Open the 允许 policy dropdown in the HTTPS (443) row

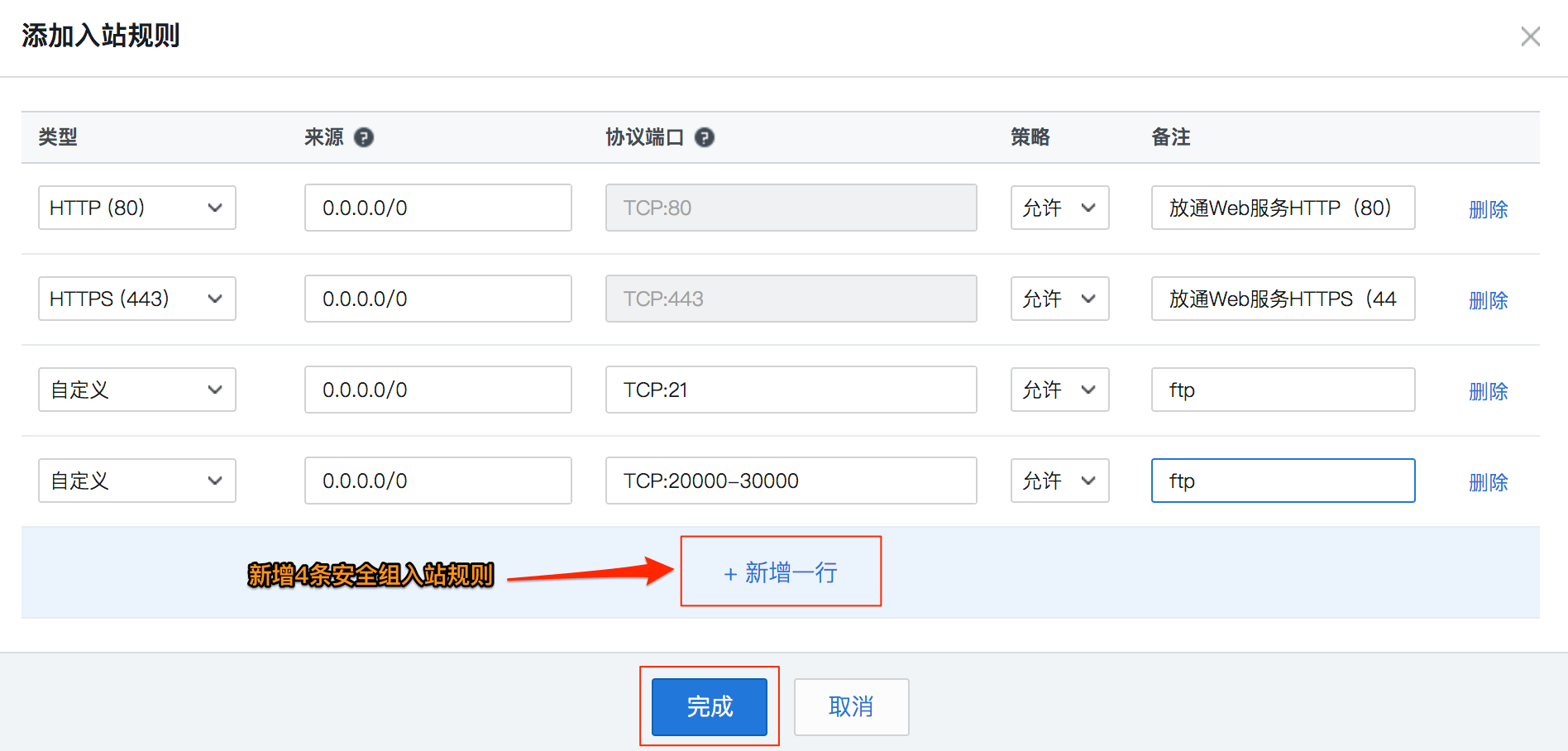(x=1059, y=299)
